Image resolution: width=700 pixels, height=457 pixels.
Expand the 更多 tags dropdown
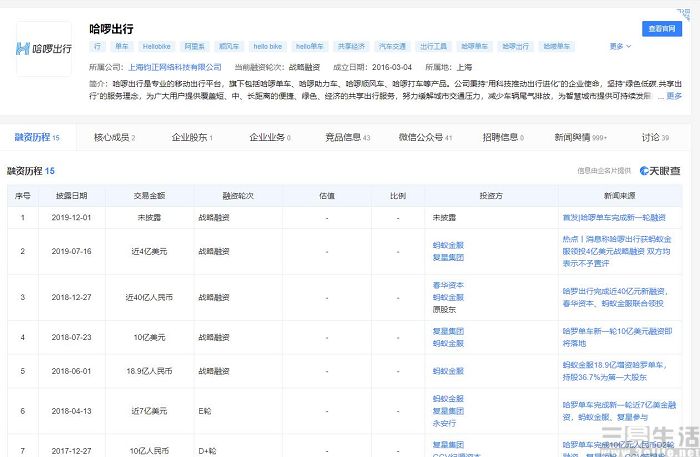[x=620, y=46]
